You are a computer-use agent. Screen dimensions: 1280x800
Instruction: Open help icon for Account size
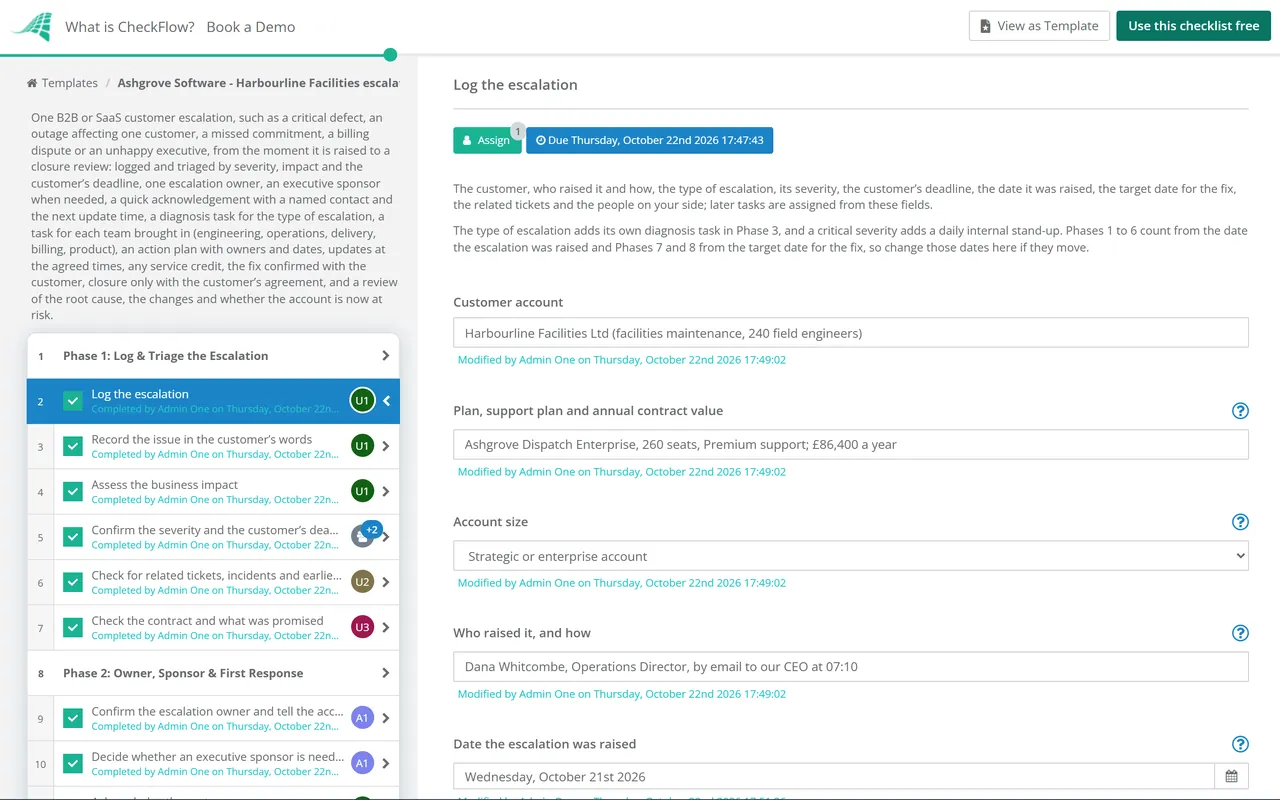click(1240, 522)
